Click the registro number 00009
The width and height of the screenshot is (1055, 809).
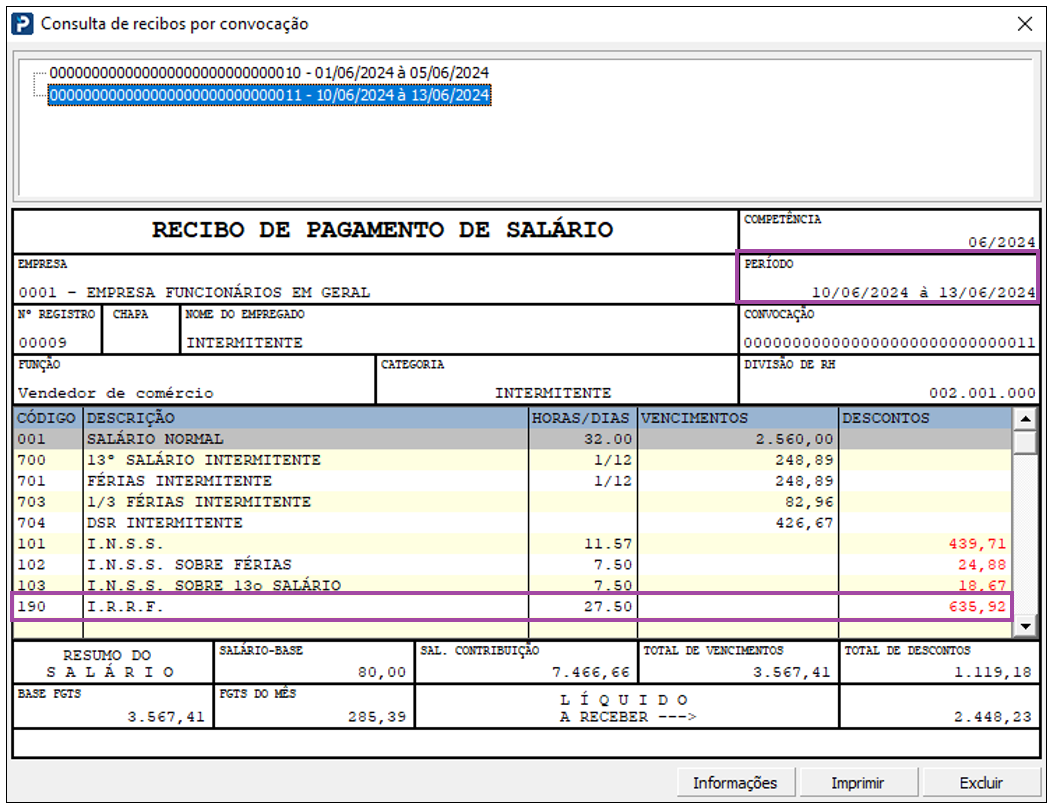42,343
